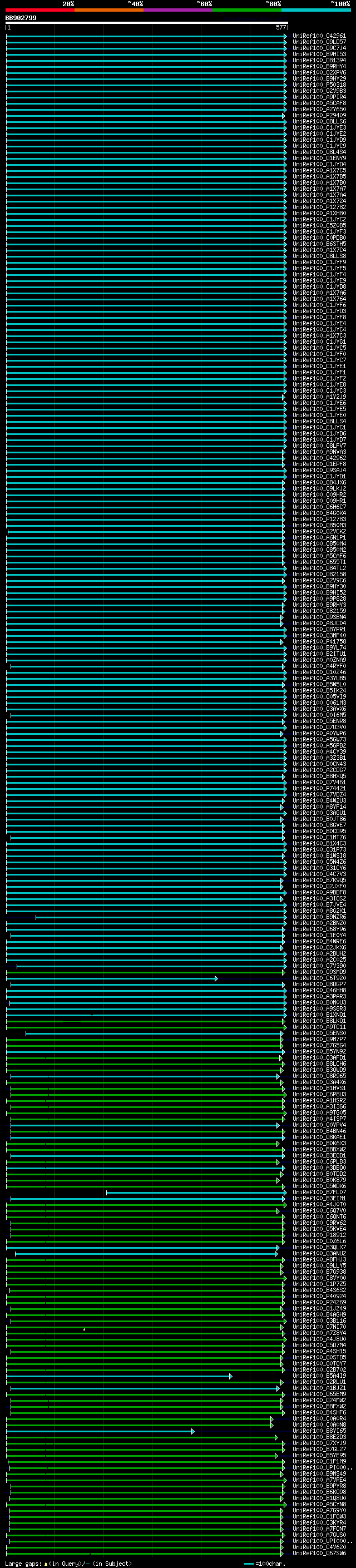356x1568 pixels.
Task: Select hit label UniRef100_O81394
Action: point(319,61)
